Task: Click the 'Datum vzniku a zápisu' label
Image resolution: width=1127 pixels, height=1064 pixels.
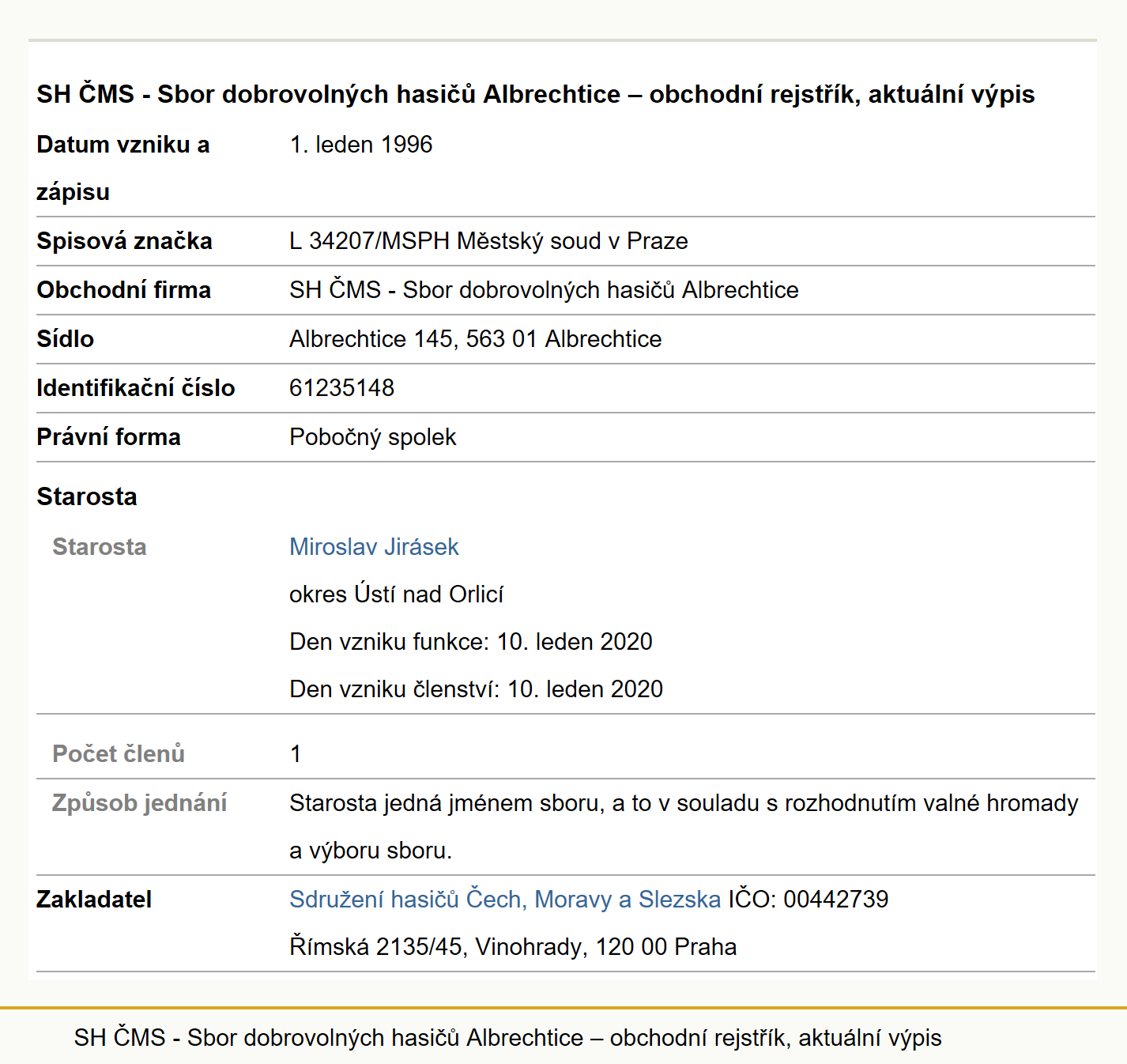Action: 122,168
